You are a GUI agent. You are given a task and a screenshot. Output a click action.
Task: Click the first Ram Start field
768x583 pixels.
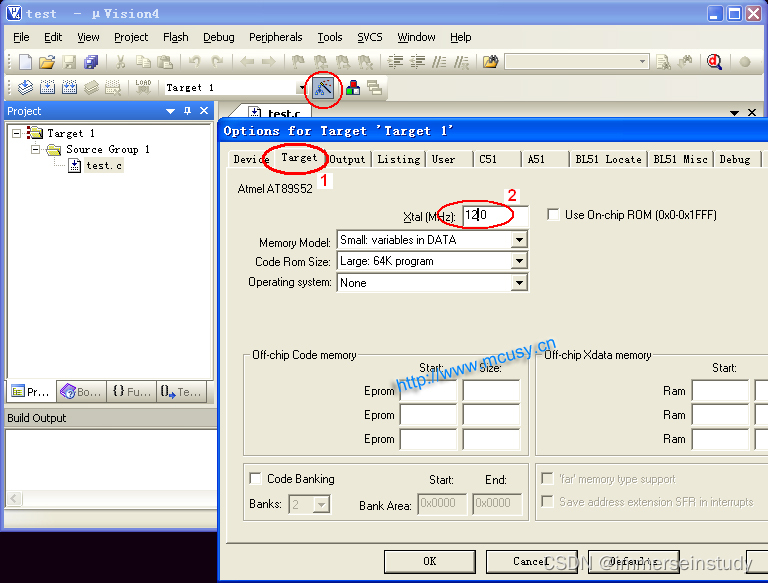tap(720, 391)
